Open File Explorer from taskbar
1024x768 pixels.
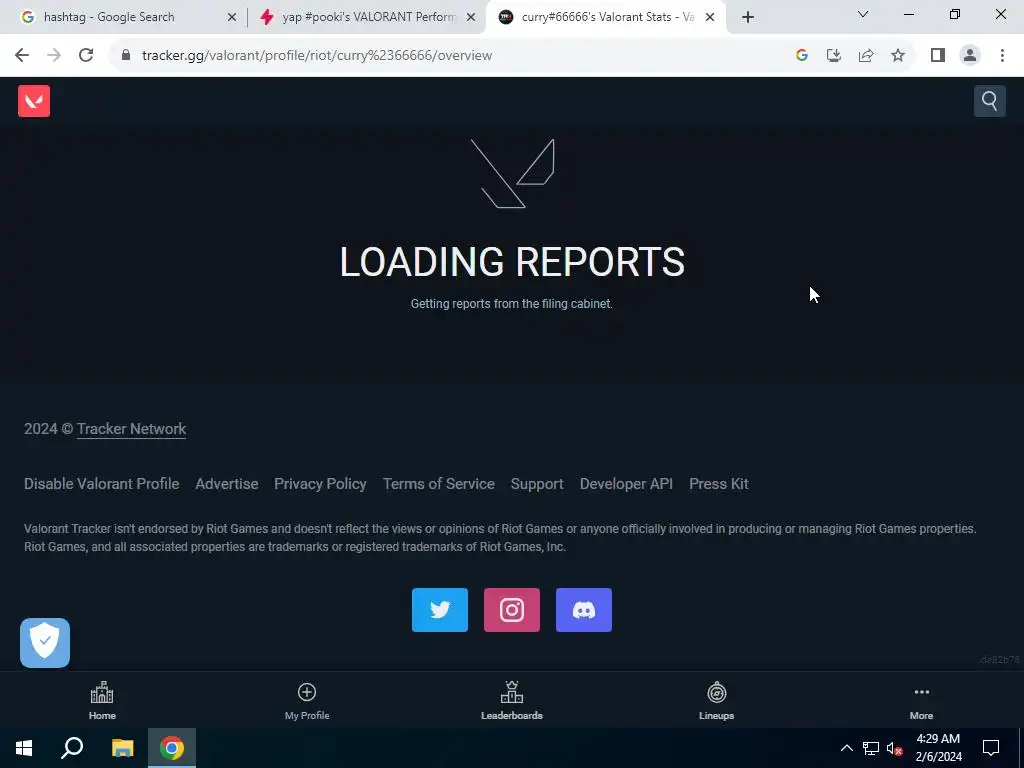(122, 748)
